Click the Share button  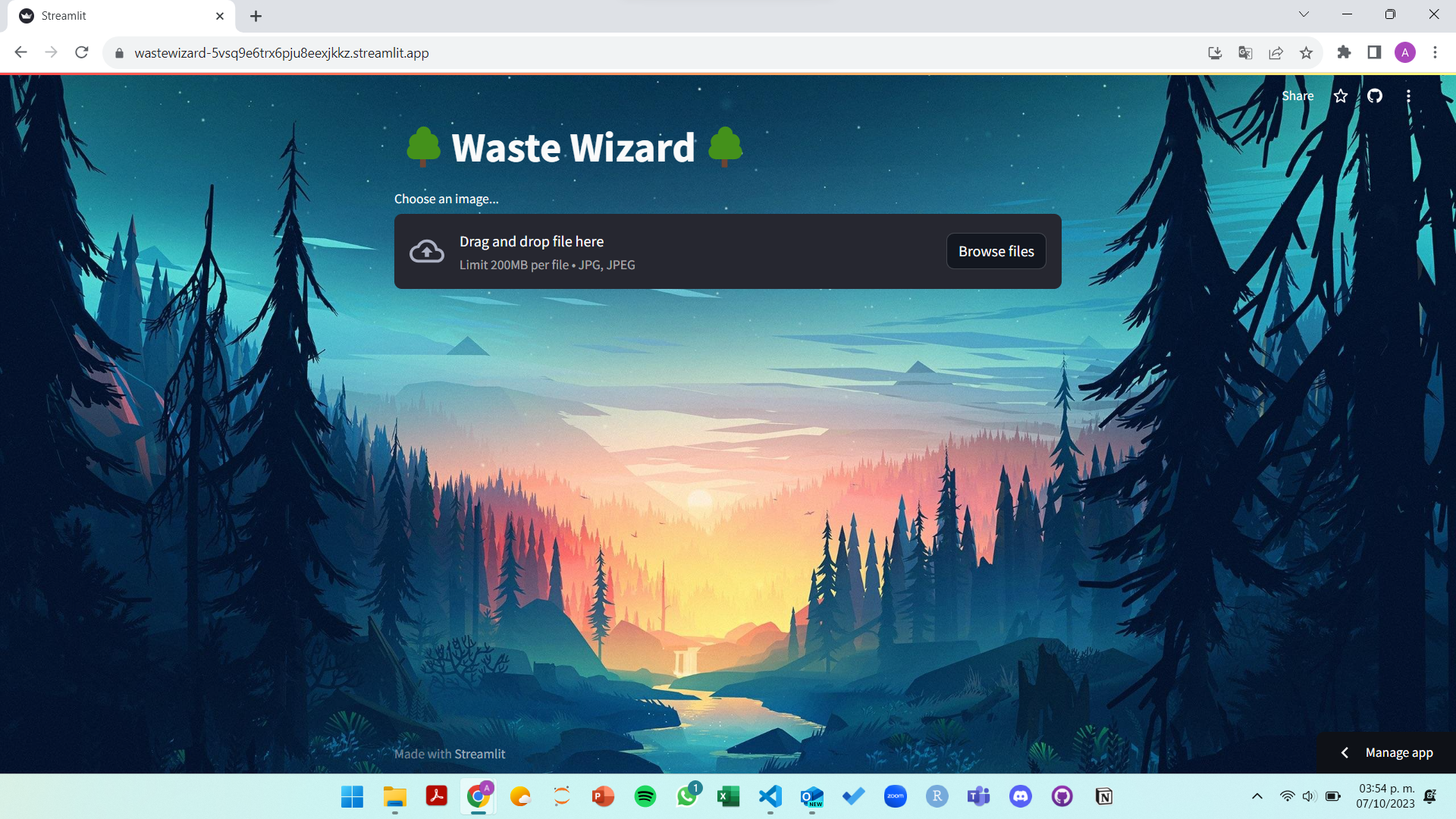1298,96
